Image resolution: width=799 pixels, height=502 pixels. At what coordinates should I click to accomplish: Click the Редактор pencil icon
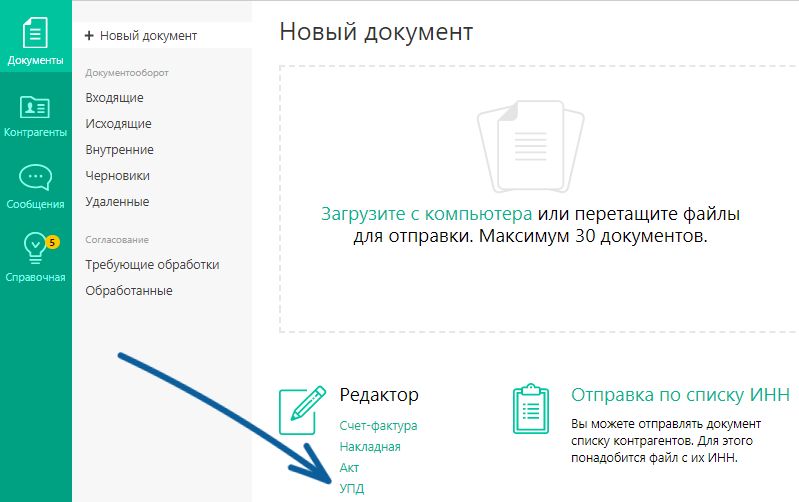[302, 410]
